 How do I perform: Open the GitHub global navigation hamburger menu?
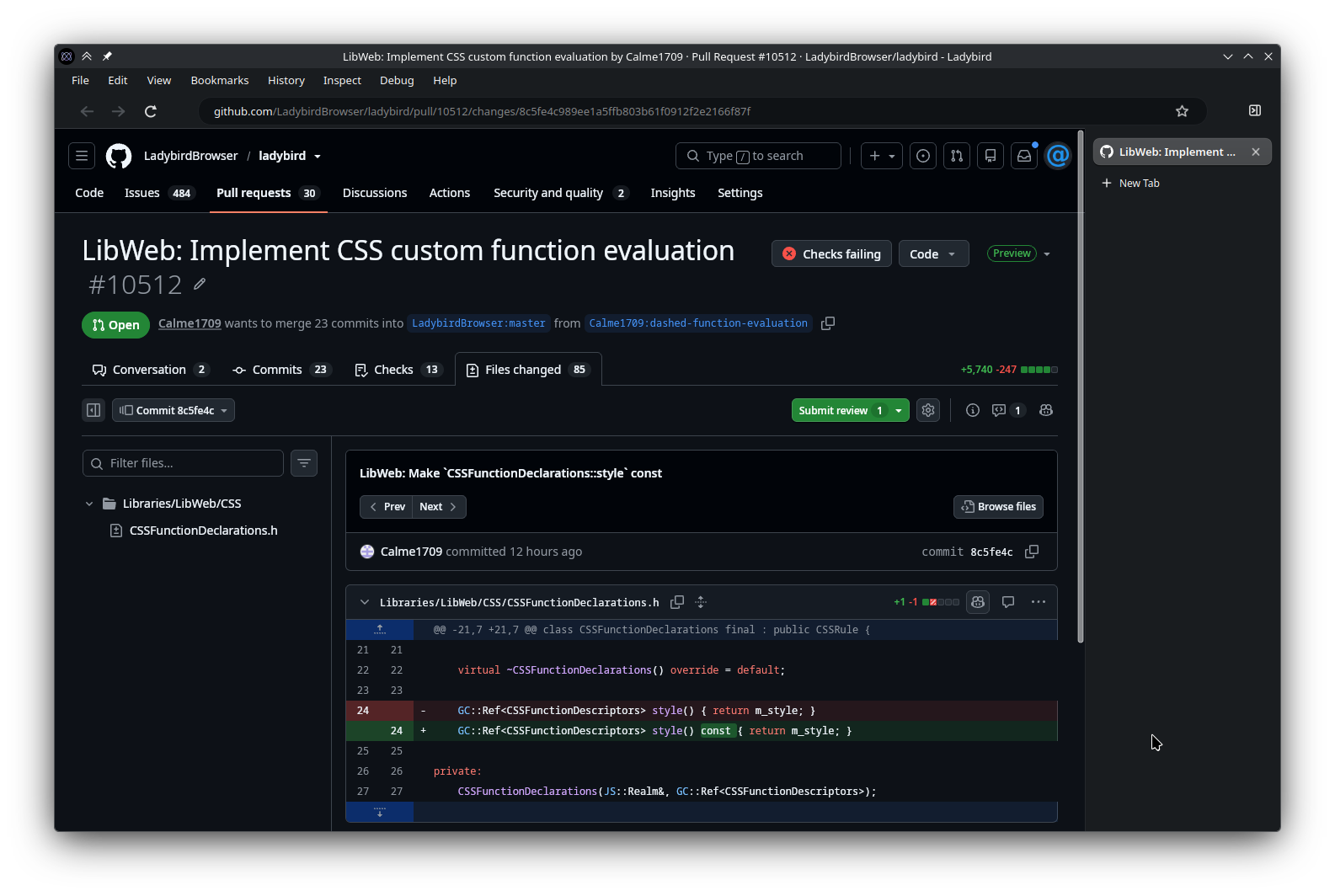click(82, 156)
